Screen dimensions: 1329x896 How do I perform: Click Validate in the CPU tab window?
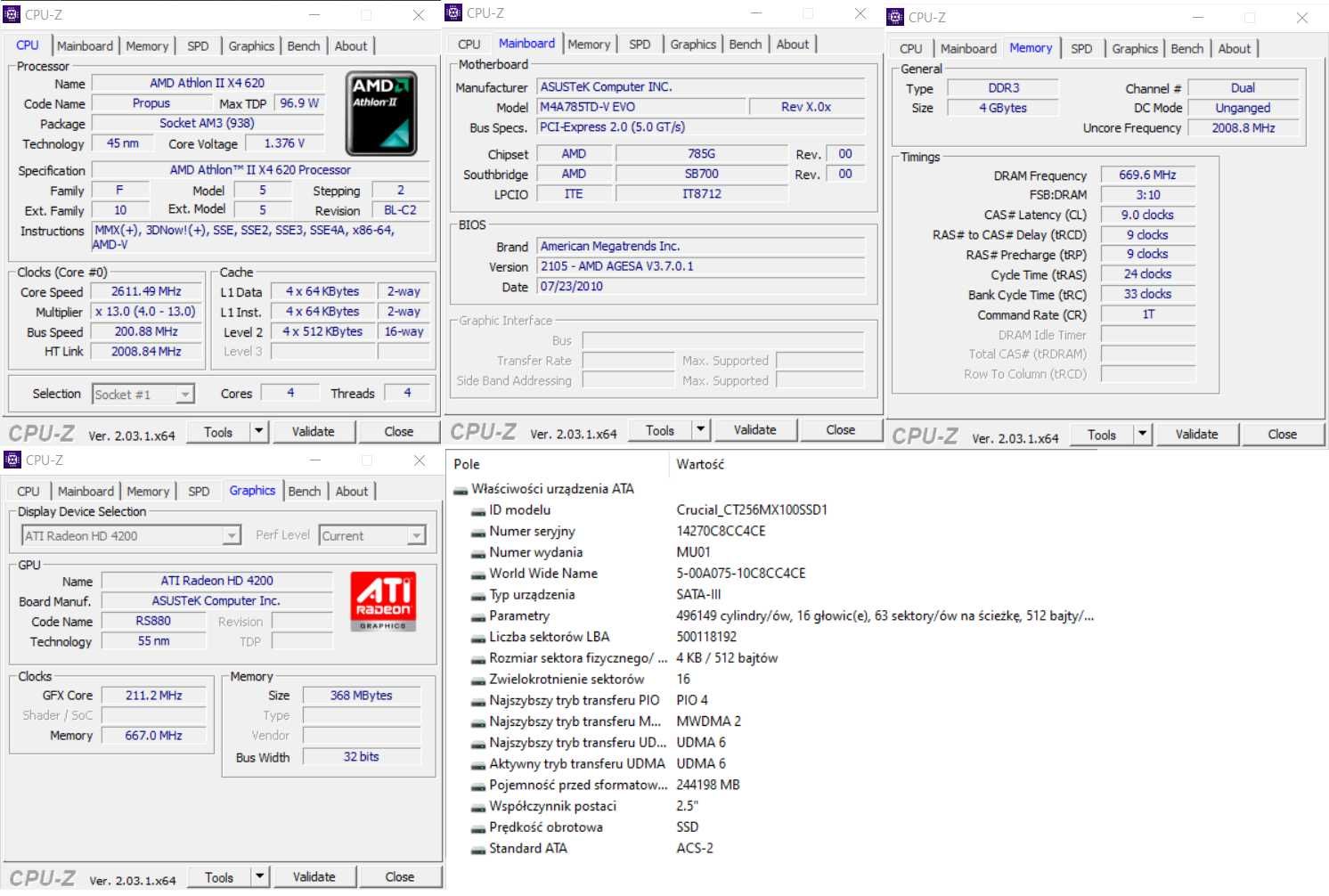(314, 432)
